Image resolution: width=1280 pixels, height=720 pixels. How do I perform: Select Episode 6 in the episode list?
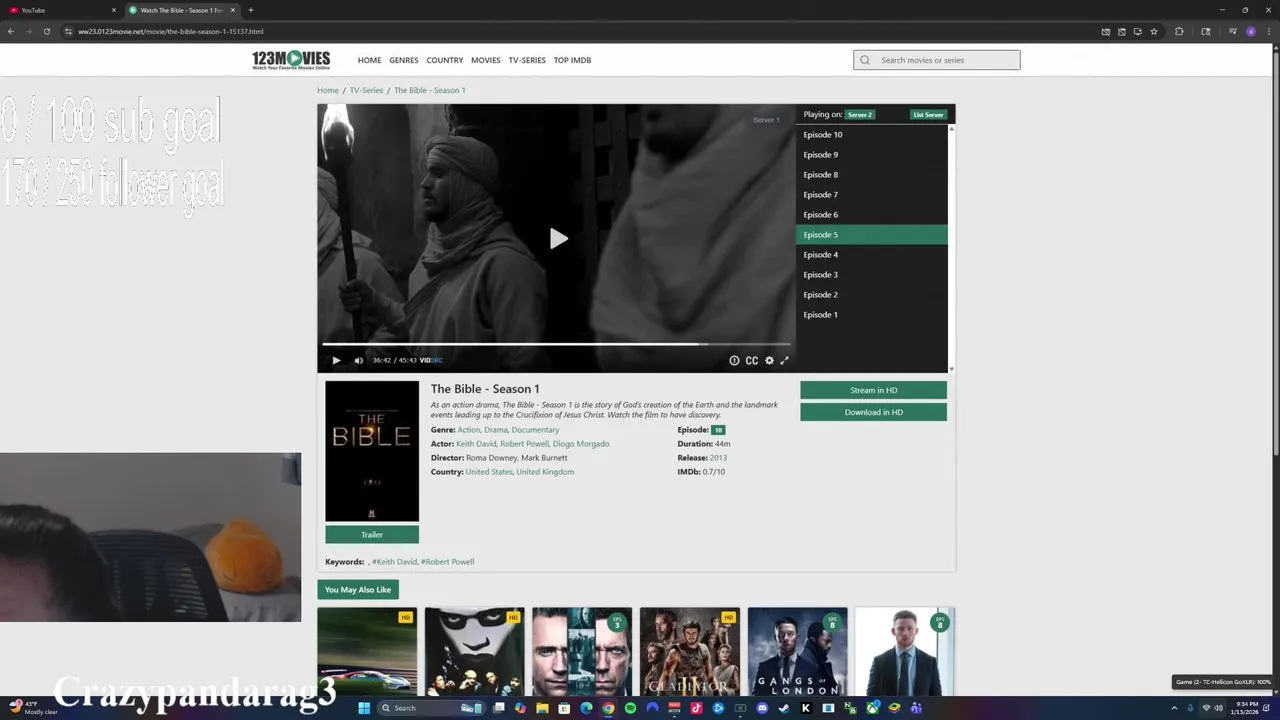point(871,215)
